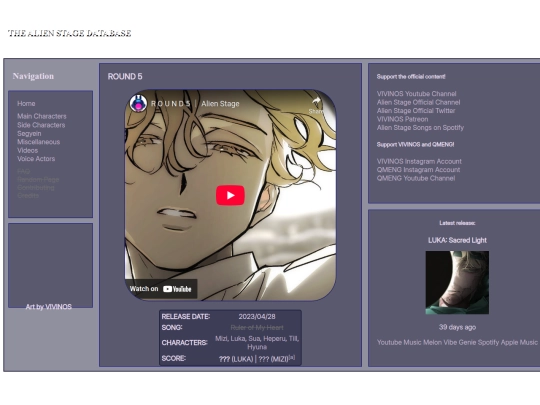
Task: Click the release date 2023/04/28 value
Action: pos(257,316)
